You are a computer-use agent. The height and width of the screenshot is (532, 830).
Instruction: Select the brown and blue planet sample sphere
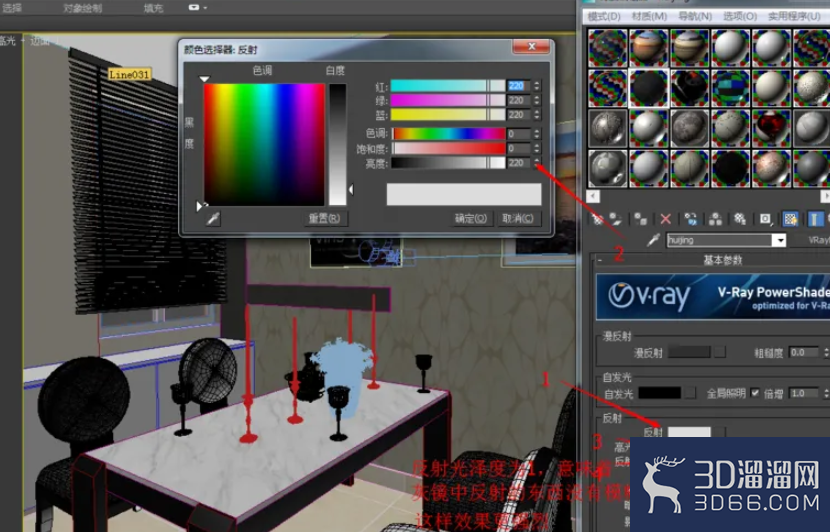[648, 48]
